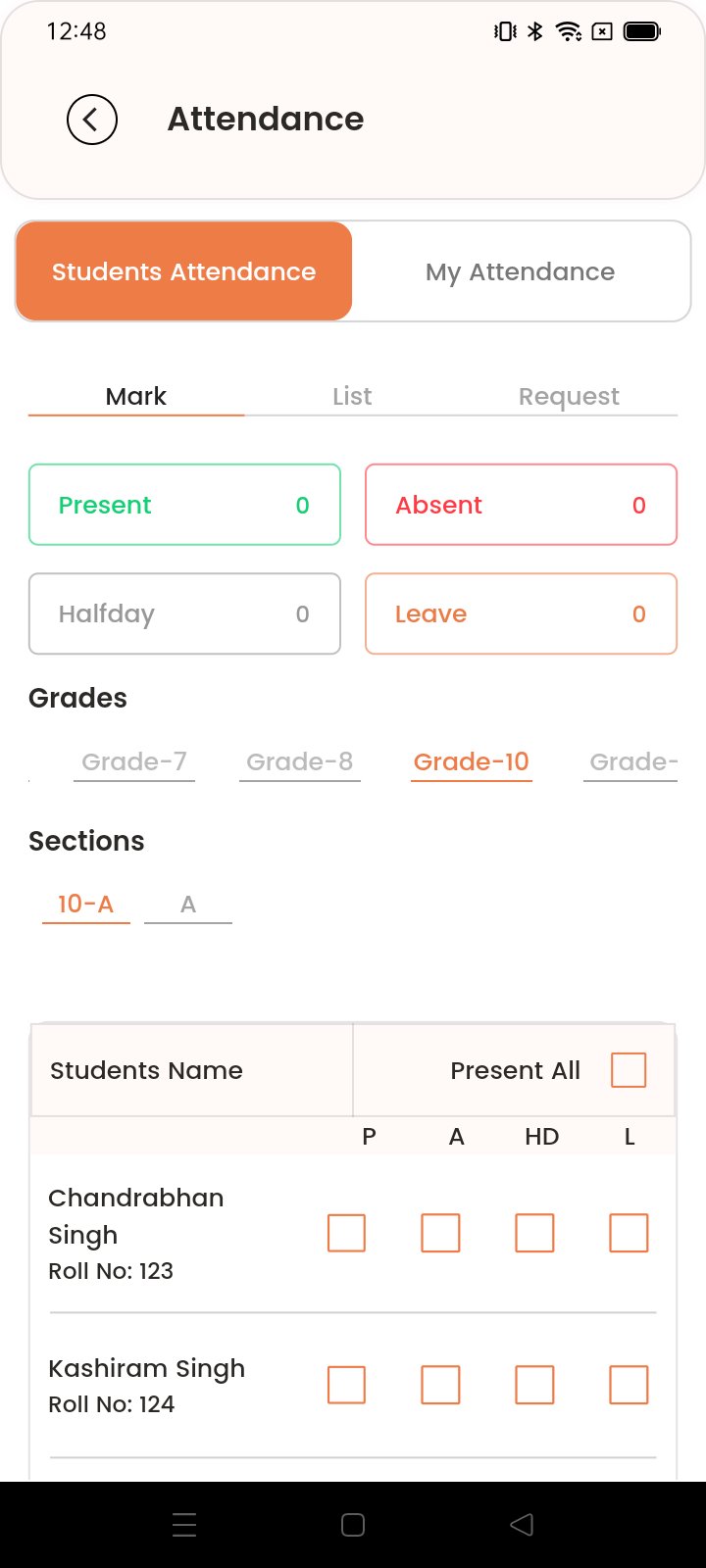Image resolution: width=706 pixels, height=1568 pixels.
Task: Select the Students Attendance tab
Action: coord(184,271)
